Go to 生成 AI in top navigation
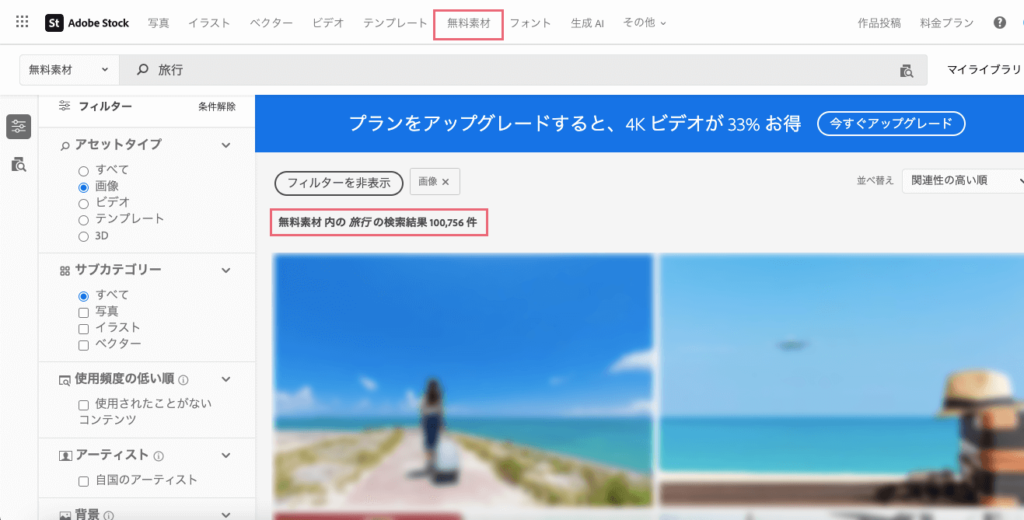The width and height of the screenshot is (1024, 520). click(587, 23)
